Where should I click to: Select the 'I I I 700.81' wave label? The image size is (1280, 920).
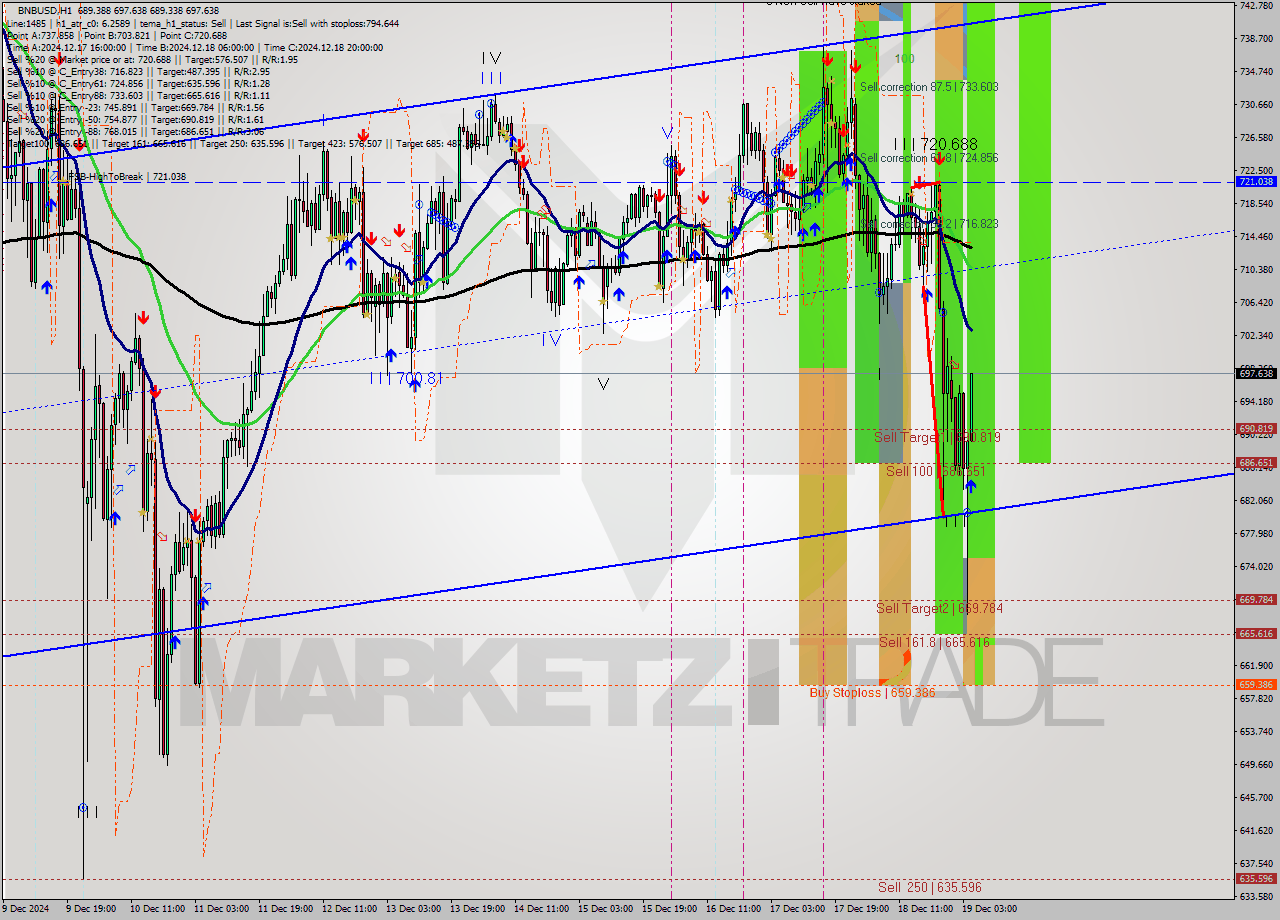(405, 378)
